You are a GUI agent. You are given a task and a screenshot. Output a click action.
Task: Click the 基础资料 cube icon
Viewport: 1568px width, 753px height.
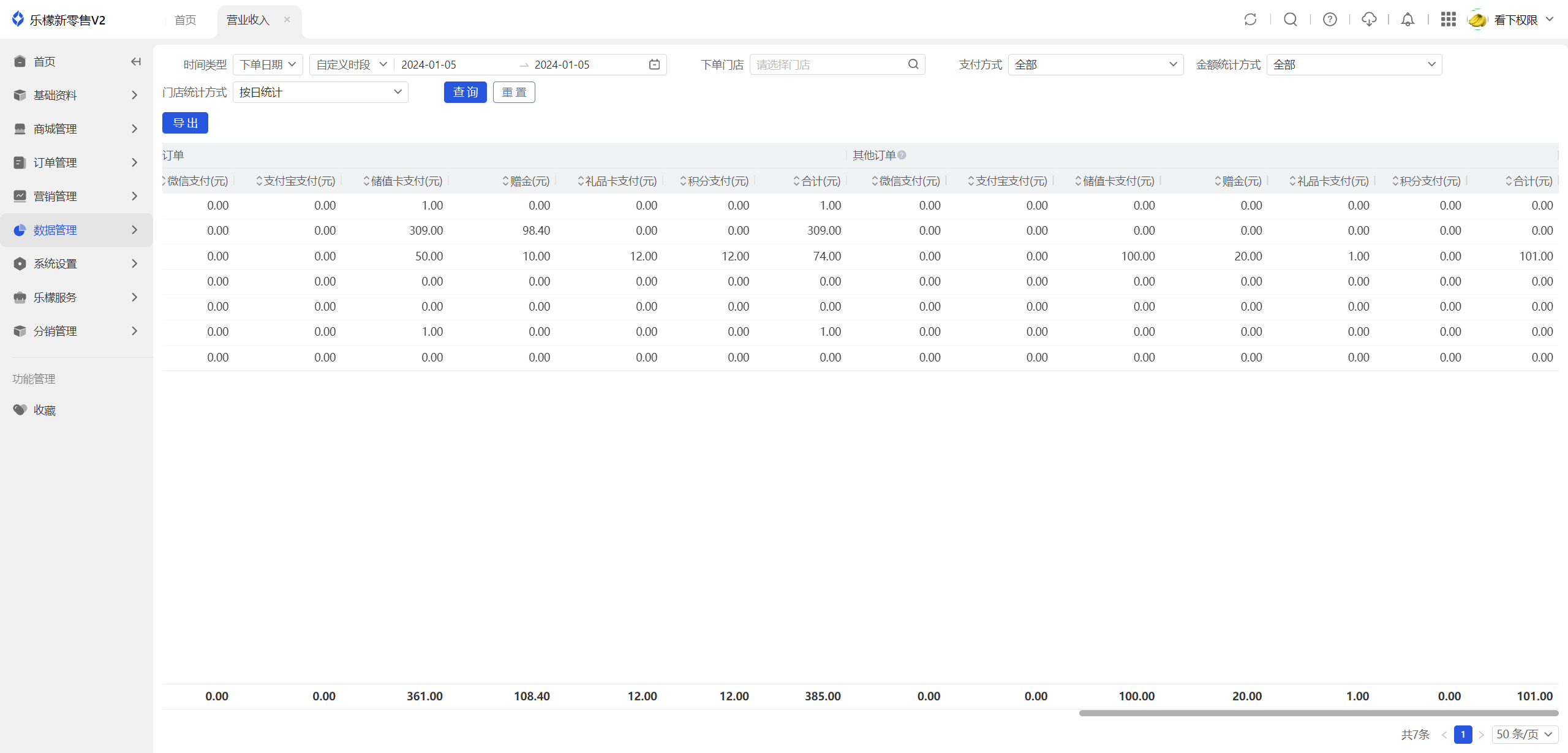20,95
